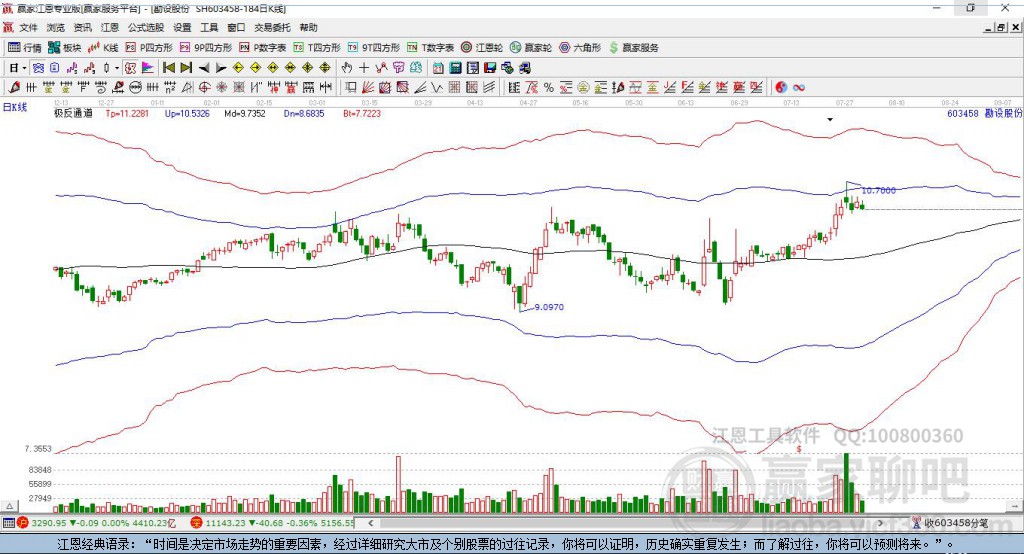1024x554 pixels.
Task: Open the 9P四方形 tool
Action: (x=206, y=48)
